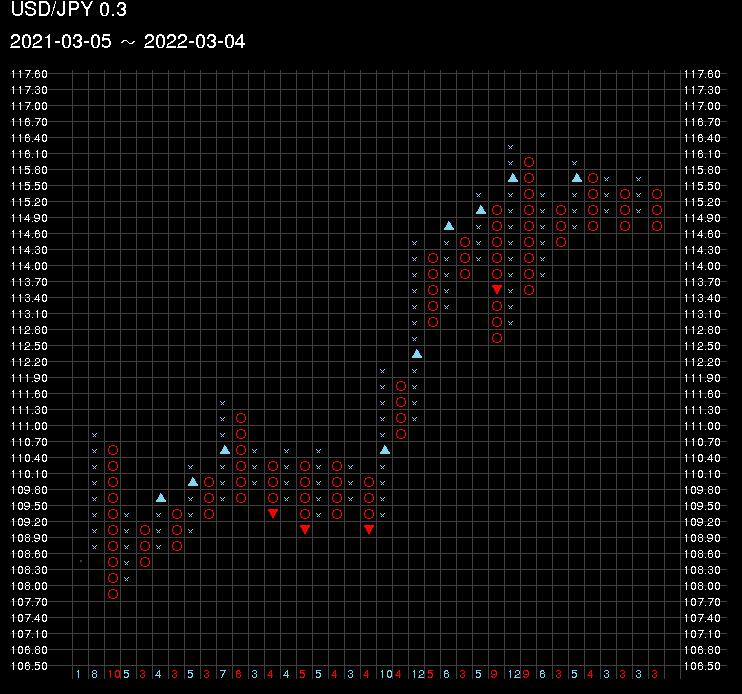Click the red down-triangle at the 109.20 level
Image resolution: width=742 pixels, height=694 pixels.
(x=273, y=513)
